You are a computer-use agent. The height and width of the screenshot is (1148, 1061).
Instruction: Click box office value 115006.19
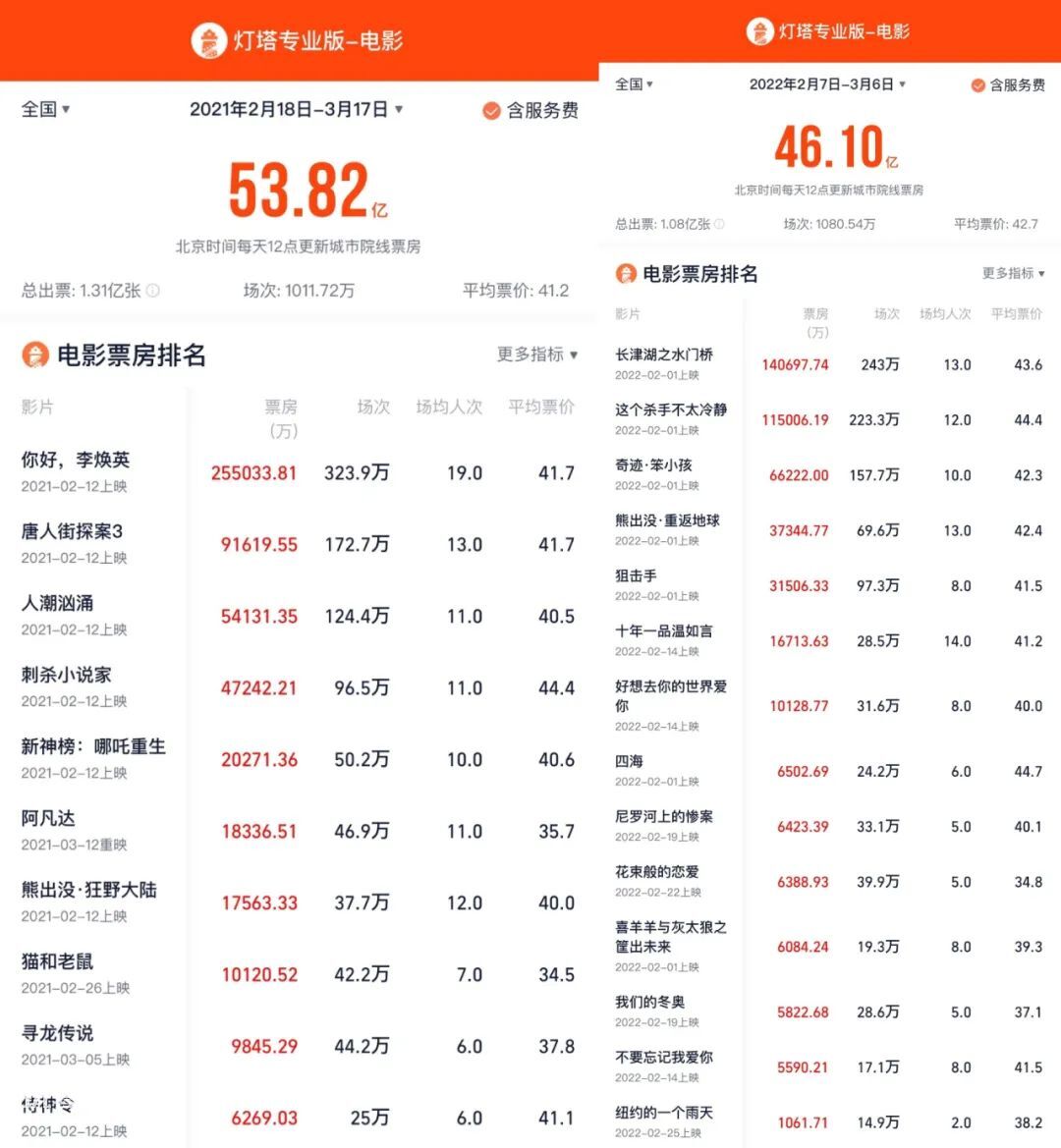click(x=795, y=420)
